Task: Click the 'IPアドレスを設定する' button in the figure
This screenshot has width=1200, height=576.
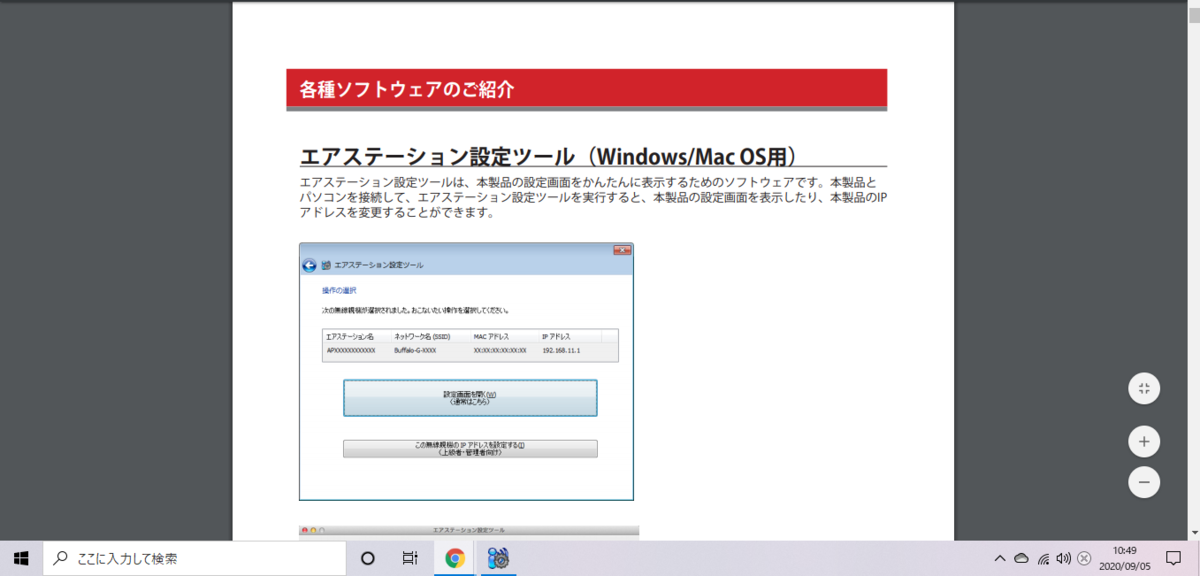Action: point(470,449)
